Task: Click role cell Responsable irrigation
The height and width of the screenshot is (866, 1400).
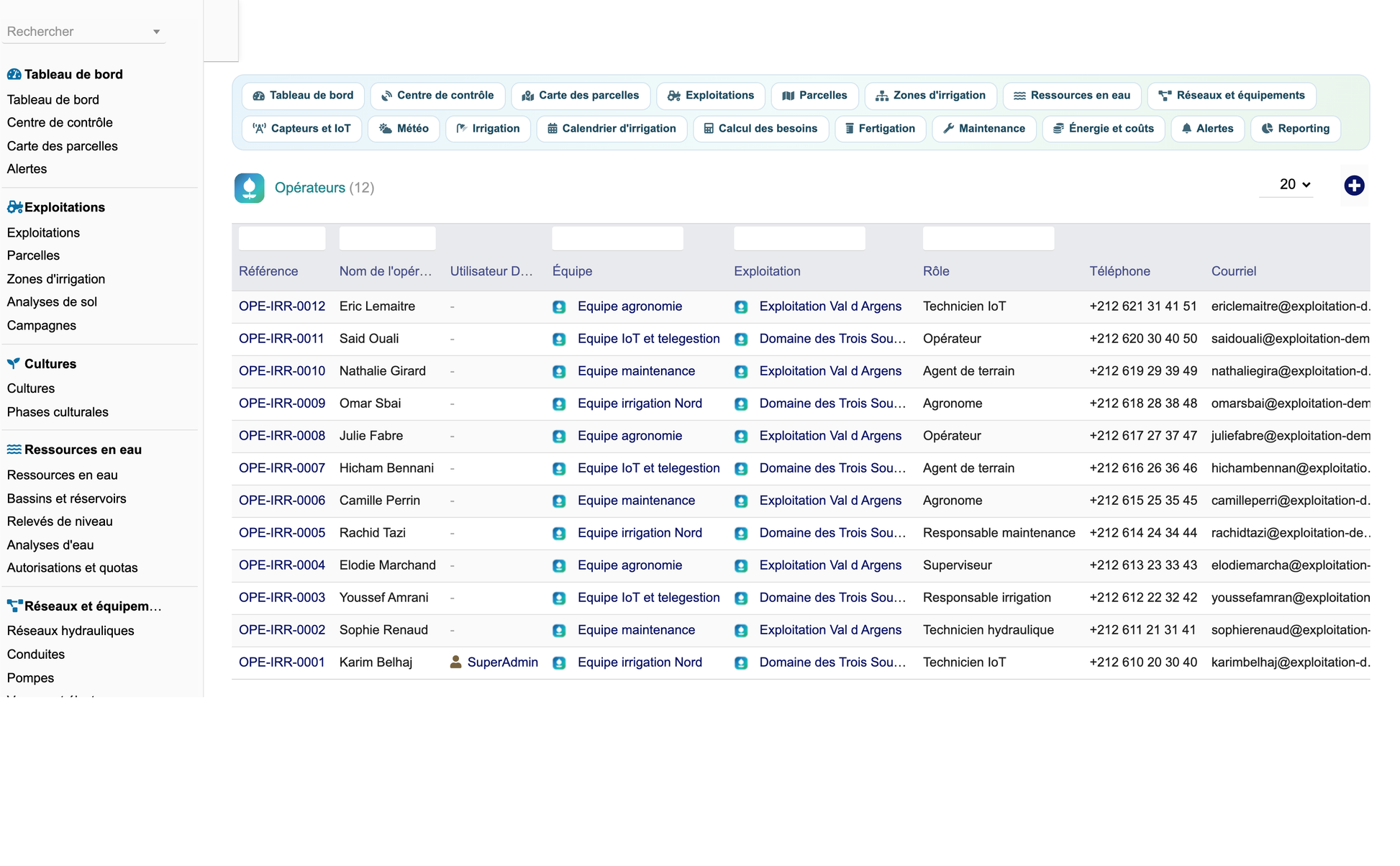Action: pyautogui.click(x=986, y=598)
